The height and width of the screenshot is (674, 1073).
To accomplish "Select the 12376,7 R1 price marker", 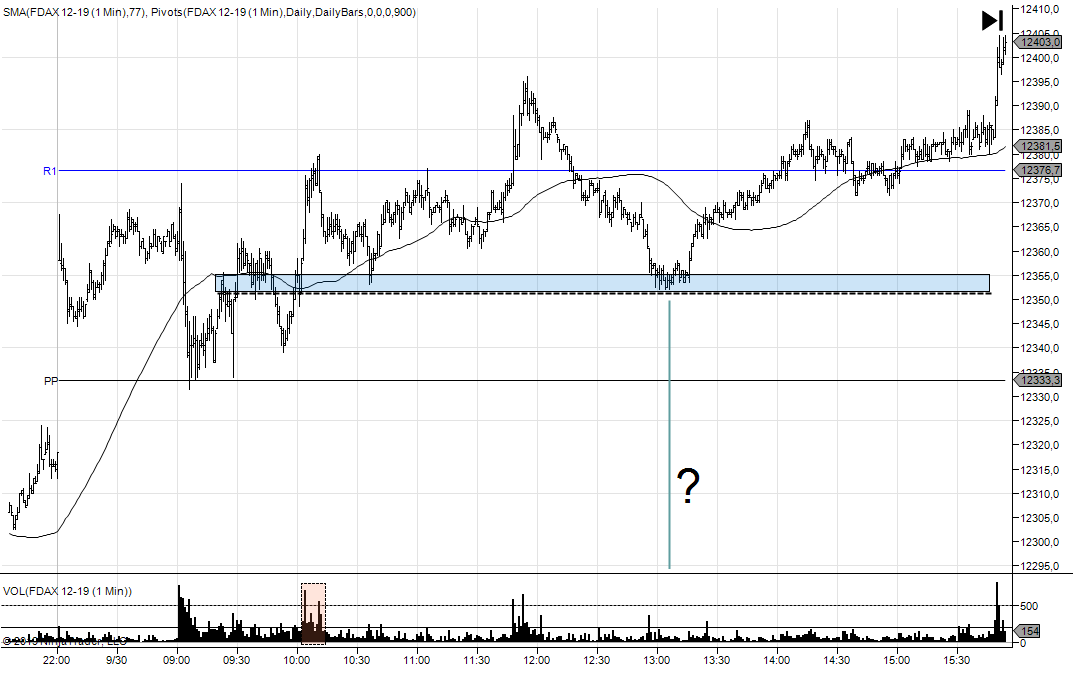I will point(1041,170).
